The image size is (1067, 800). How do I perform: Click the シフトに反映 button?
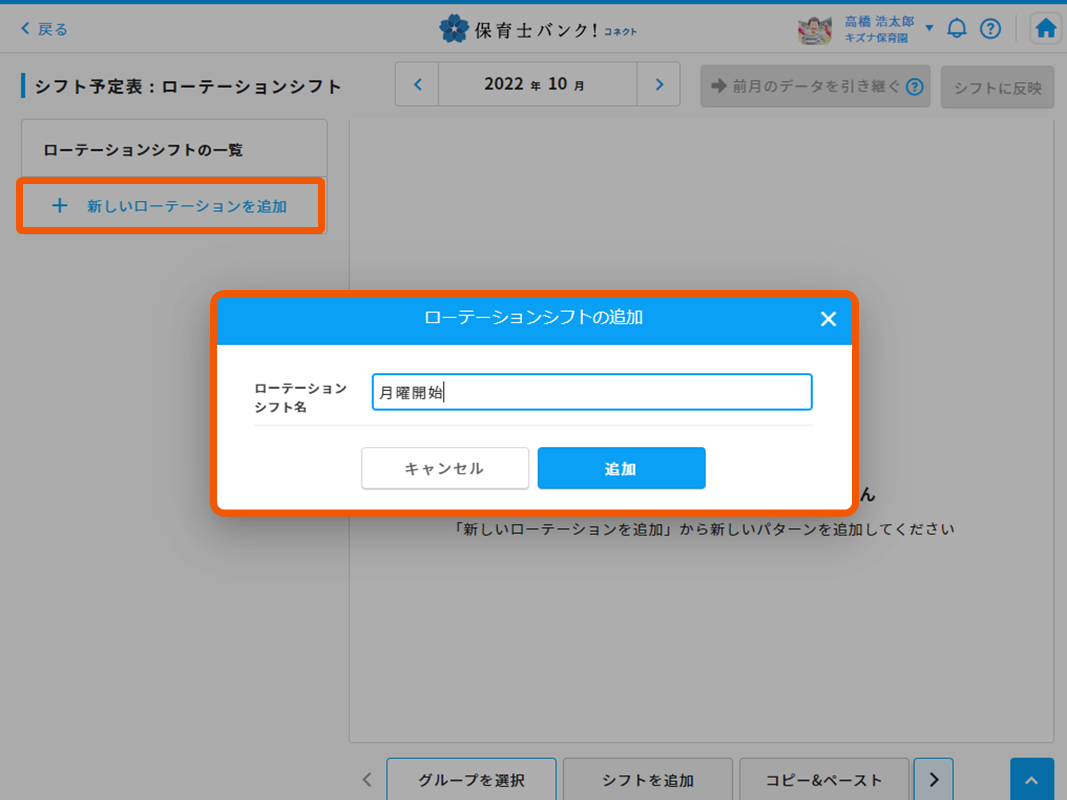[x=997, y=87]
